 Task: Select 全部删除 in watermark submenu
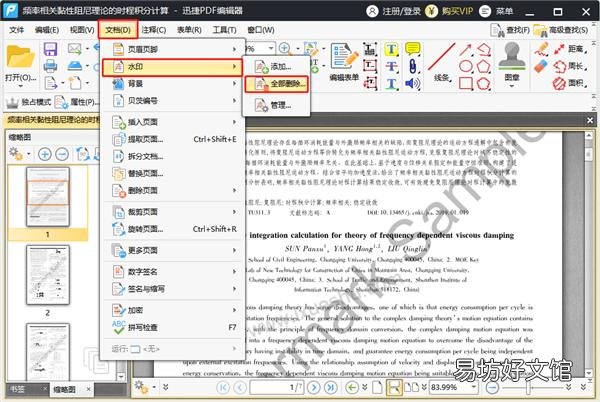276,84
